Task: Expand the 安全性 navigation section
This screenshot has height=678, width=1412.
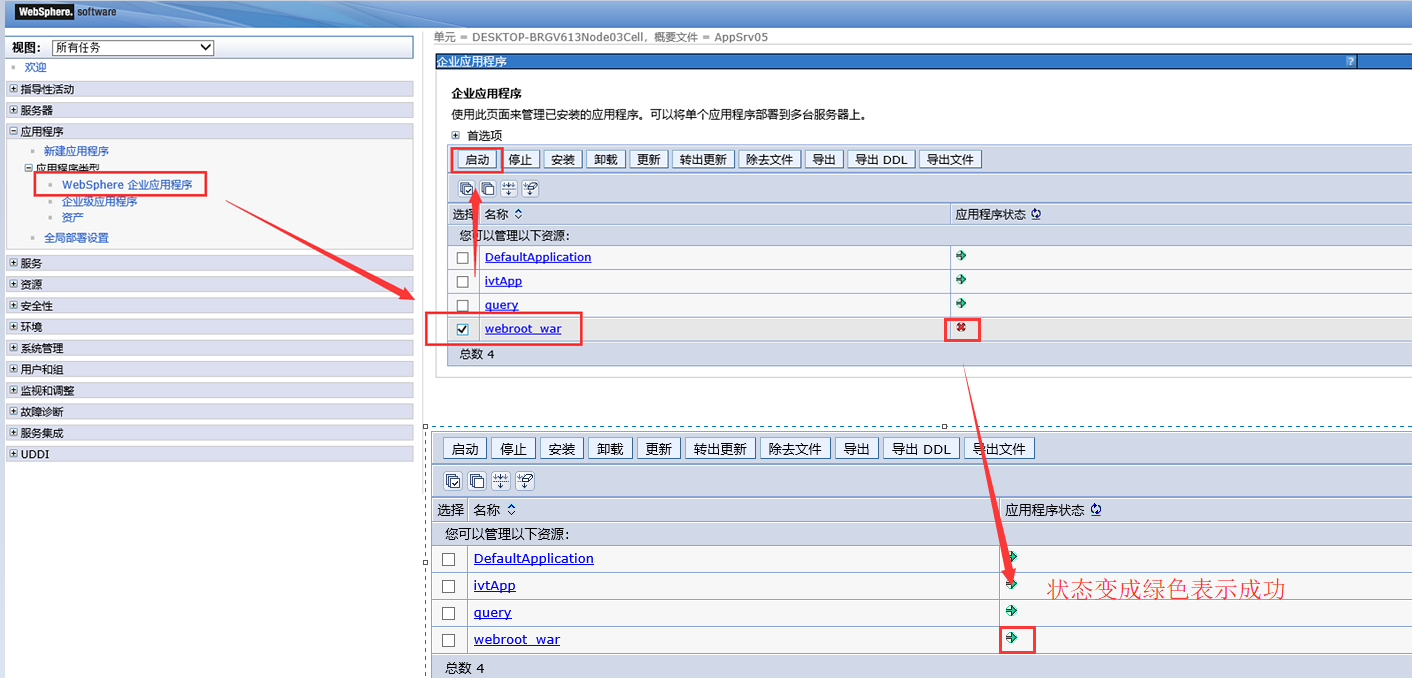Action: coord(14,305)
